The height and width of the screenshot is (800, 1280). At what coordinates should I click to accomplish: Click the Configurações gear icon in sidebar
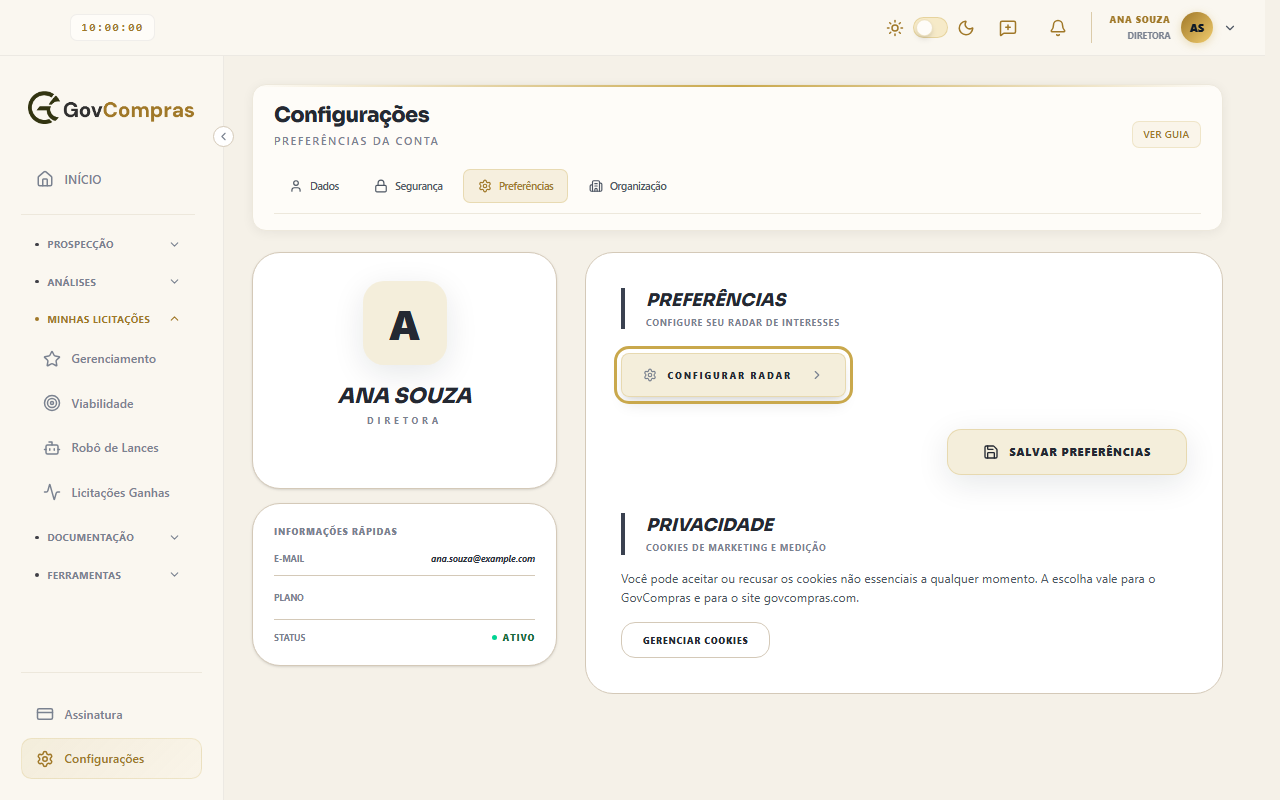tap(45, 759)
